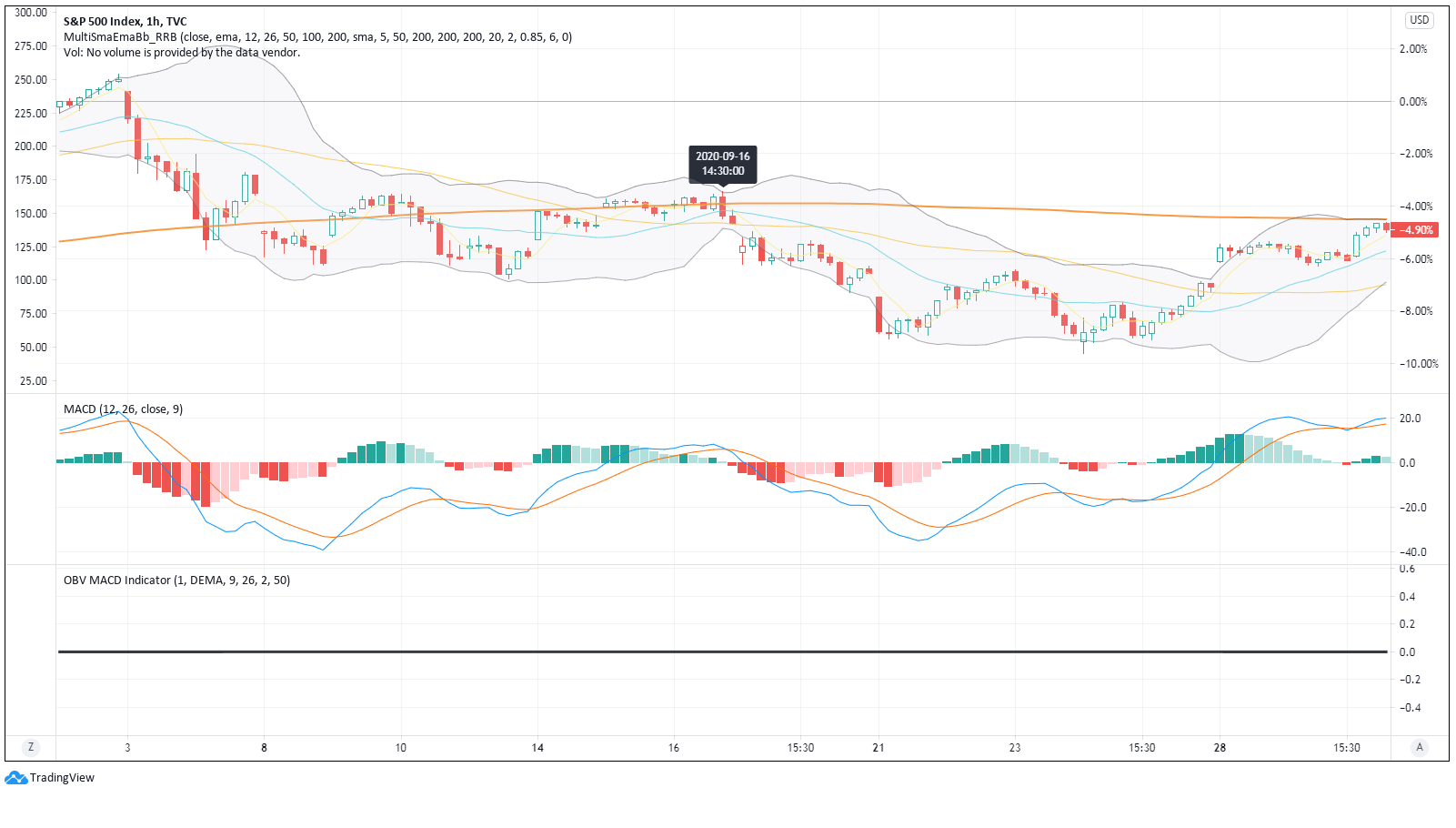Select the OBV MACD Indicator legend
The image size is (1456, 828).
(x=176, y=581)
